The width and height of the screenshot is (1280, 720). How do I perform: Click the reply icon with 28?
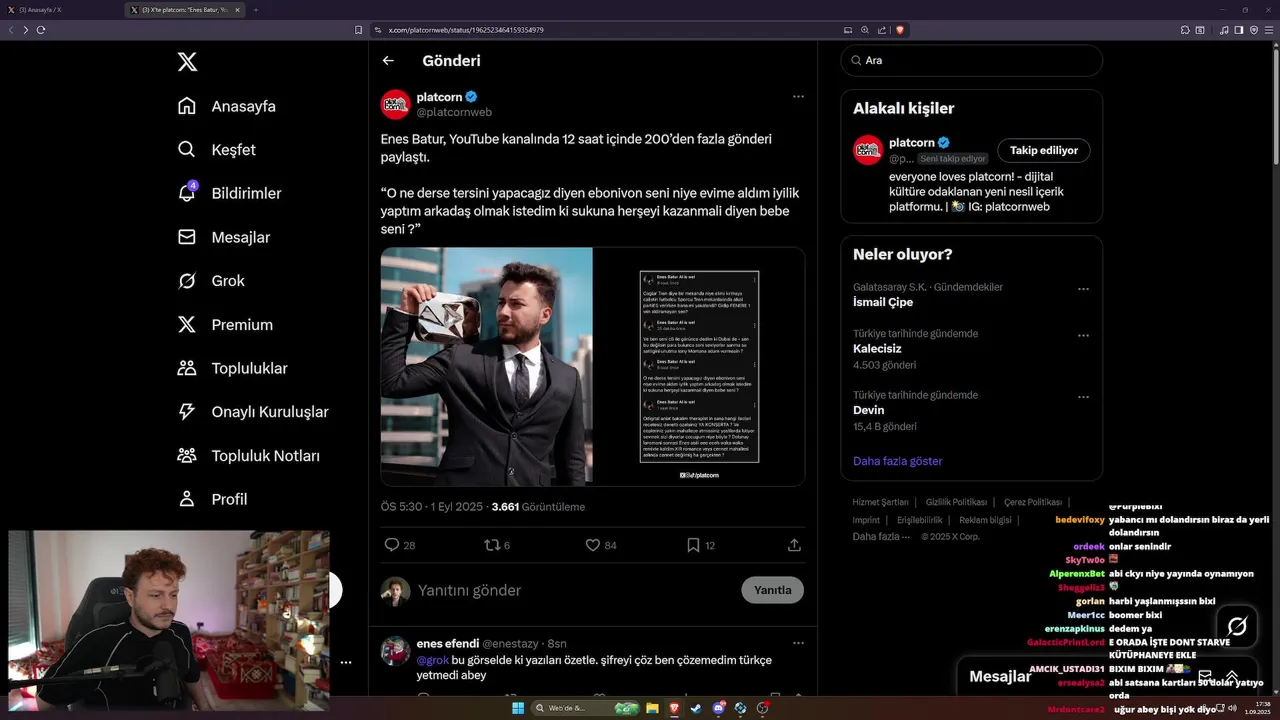[x=392, y=545]
